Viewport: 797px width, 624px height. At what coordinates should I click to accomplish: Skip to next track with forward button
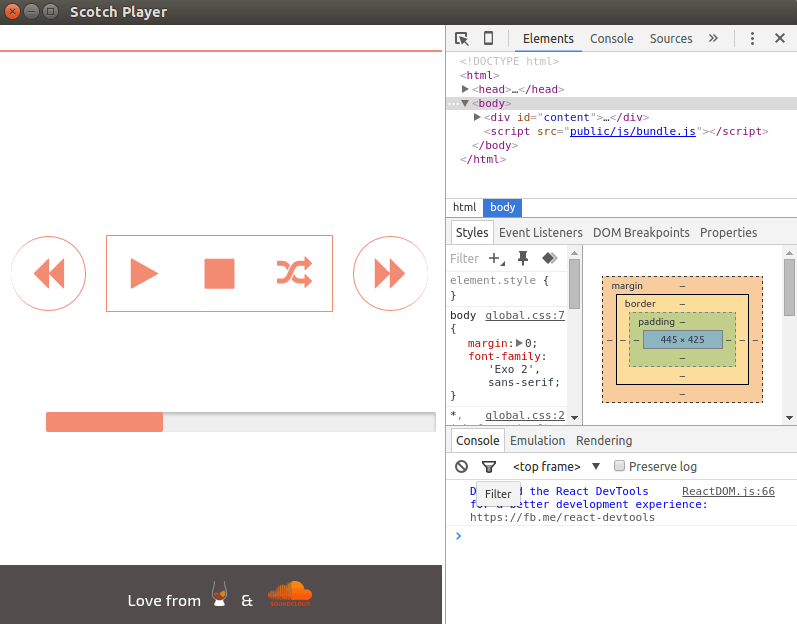coord(390,273)
